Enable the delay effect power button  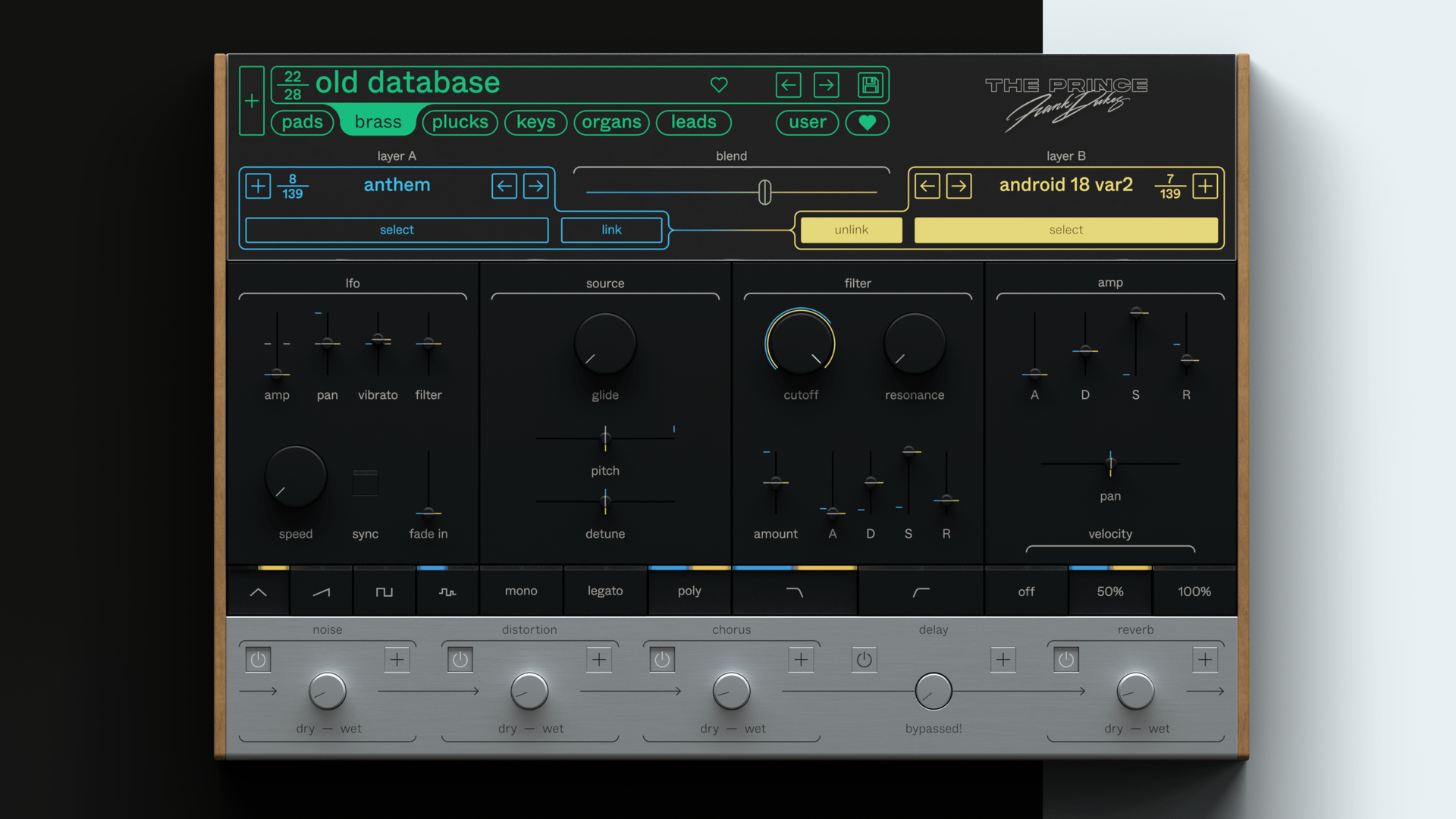864,660
